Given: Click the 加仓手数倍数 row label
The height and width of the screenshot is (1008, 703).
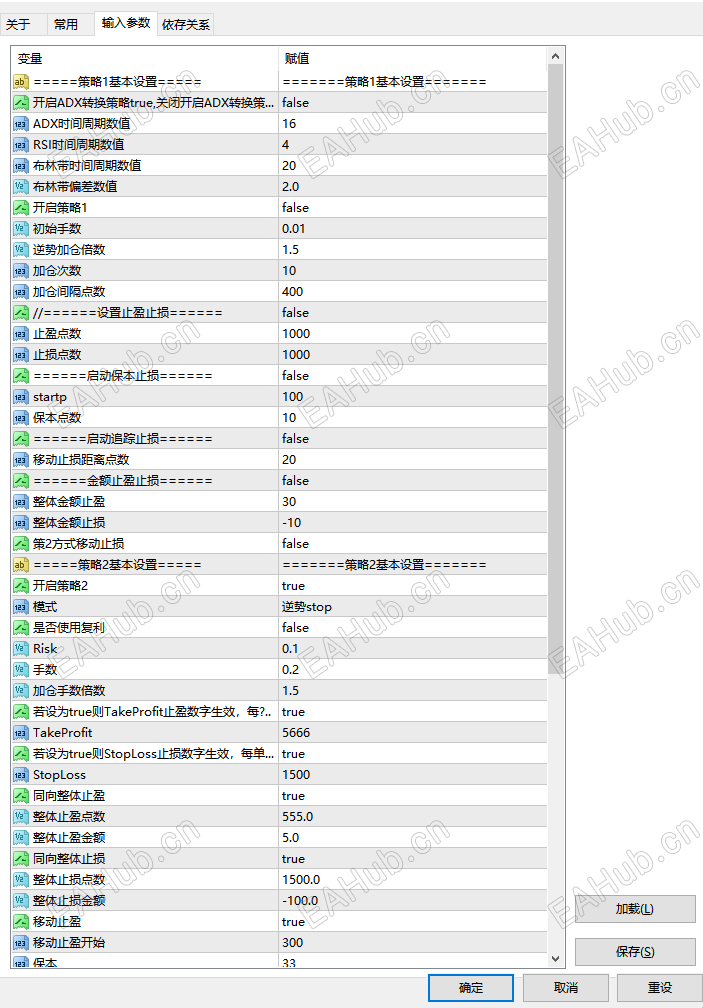Looking at the screenshot, I should tap(69, 691).
